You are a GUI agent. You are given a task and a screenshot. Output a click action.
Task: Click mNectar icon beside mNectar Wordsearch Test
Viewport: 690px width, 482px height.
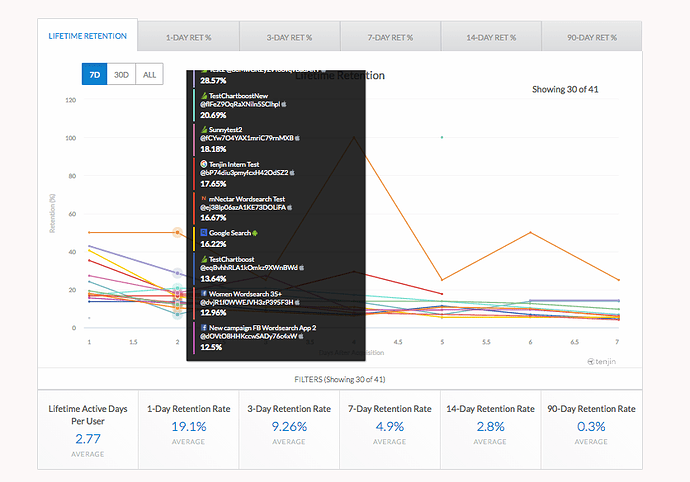[204, 199]
